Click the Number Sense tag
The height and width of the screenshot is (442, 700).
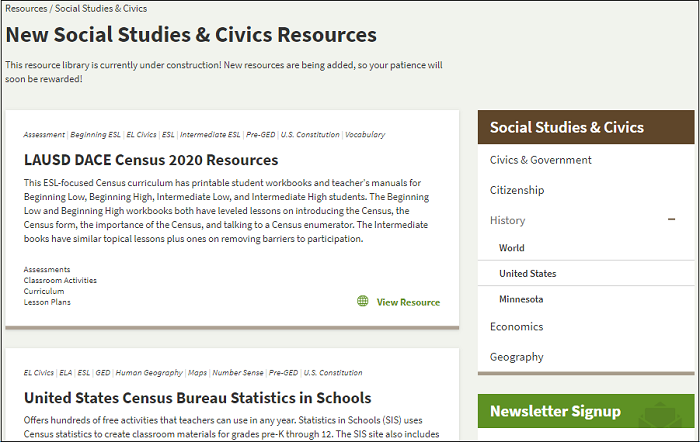tap(238, 372)
